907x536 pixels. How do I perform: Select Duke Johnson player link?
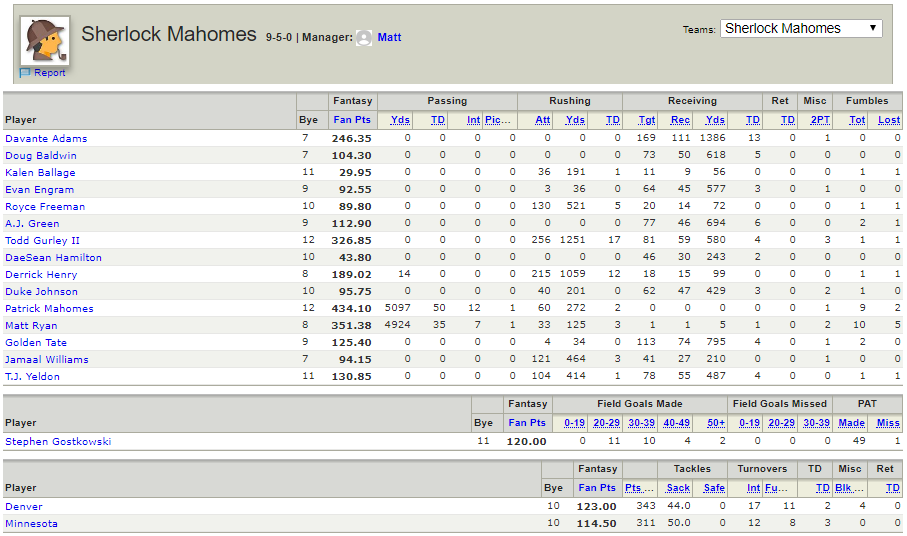tap(41, 292)
